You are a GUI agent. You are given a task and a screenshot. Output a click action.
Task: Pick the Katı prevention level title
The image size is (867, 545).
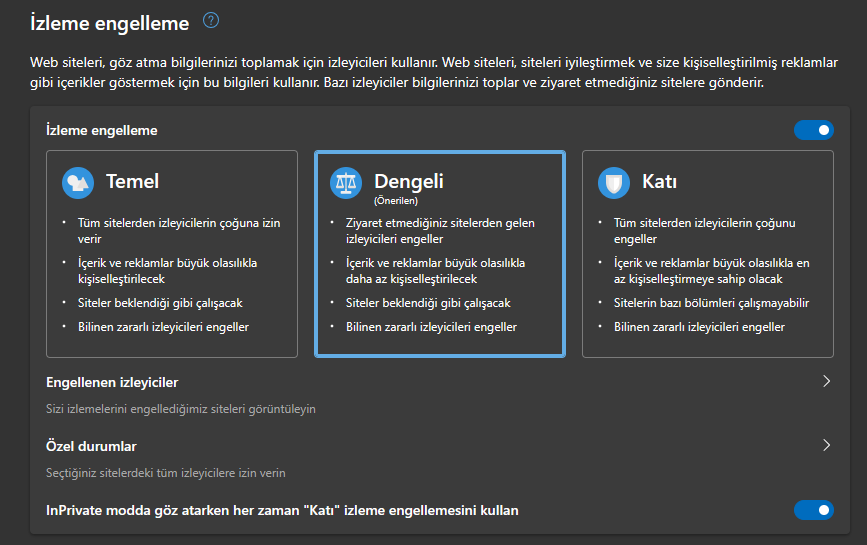click(659, 181)
